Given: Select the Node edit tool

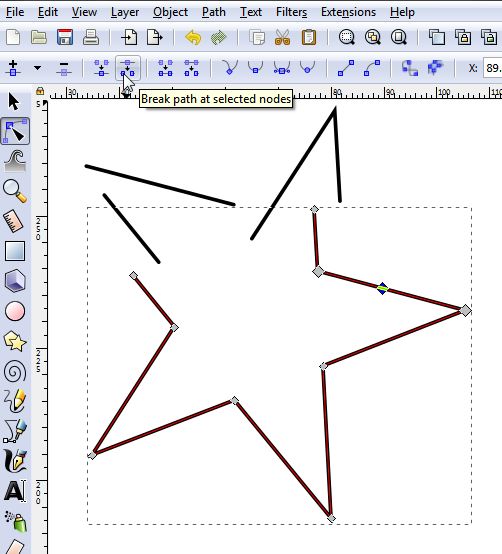Looking at the screenshot, I should point(15,131).
